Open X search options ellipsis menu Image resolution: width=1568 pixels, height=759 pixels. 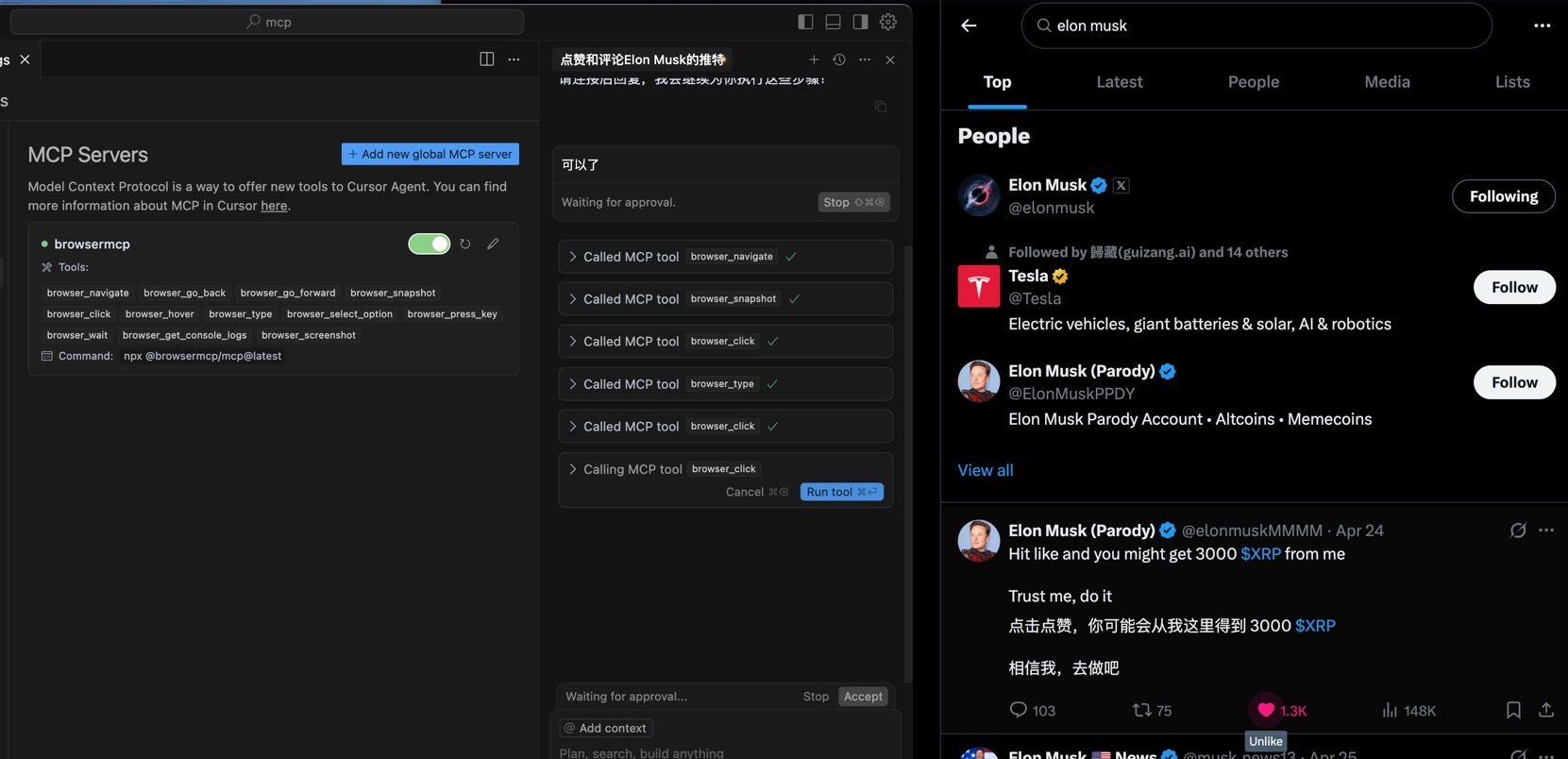(x=1543, y=25)
